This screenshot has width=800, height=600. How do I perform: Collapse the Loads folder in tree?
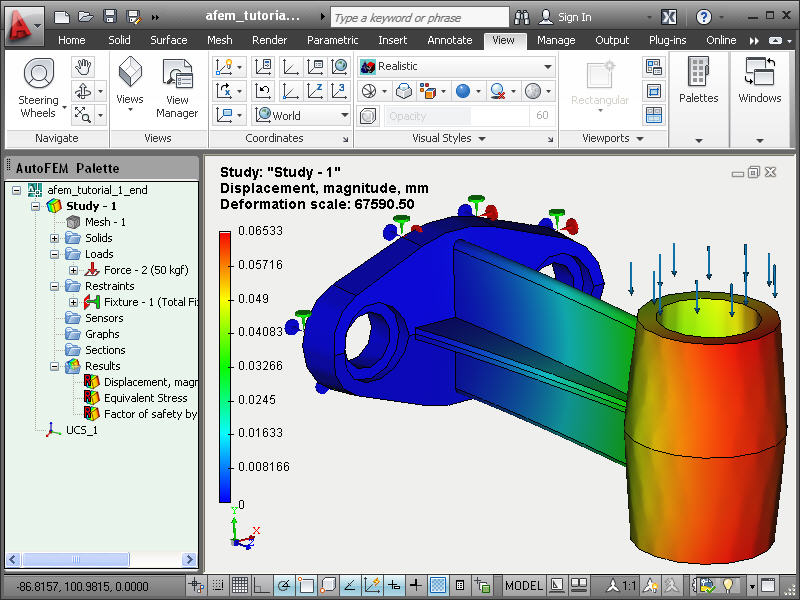coord(55,254)
